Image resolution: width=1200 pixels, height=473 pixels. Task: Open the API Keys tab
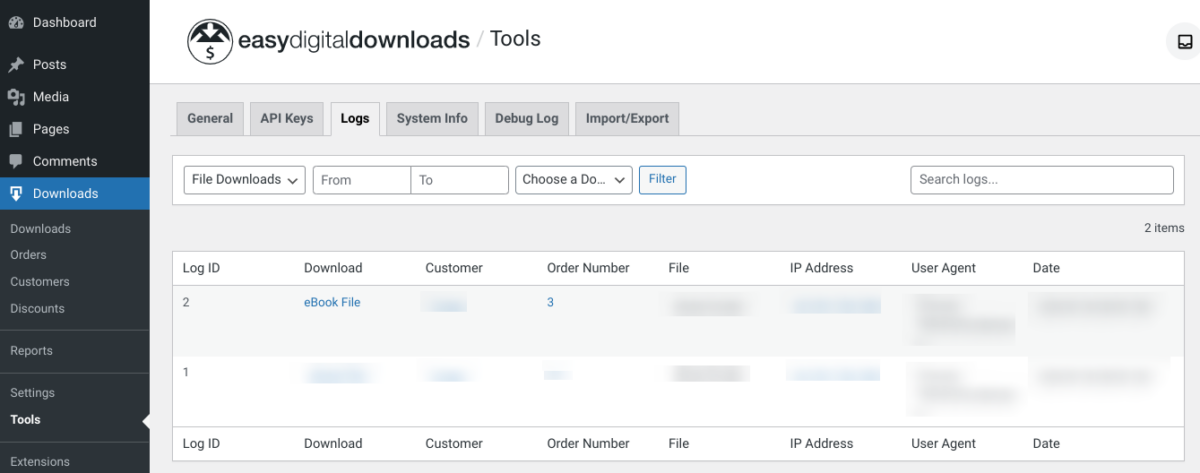[286, 118]
